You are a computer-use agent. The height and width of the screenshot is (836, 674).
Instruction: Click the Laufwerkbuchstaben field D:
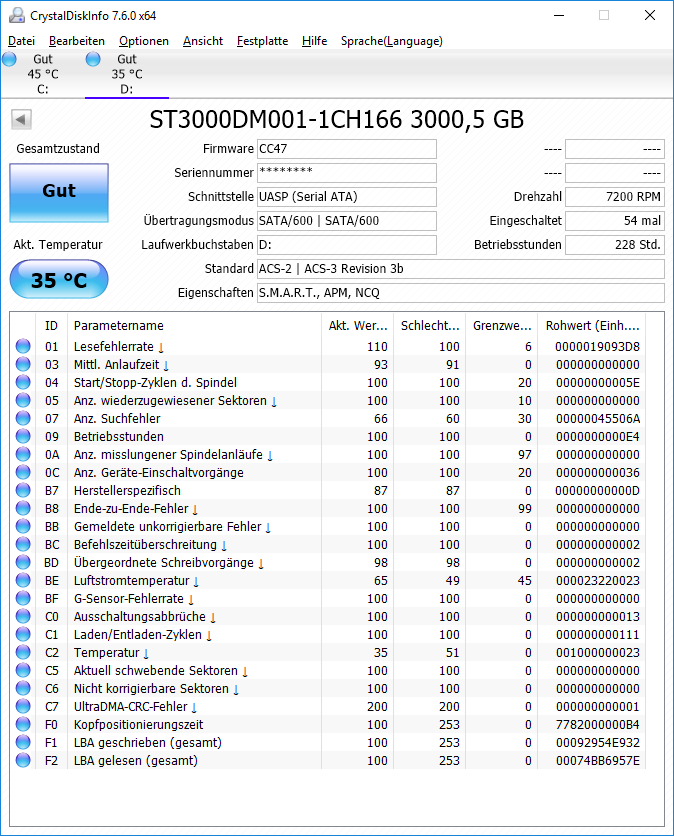(347, 245)
